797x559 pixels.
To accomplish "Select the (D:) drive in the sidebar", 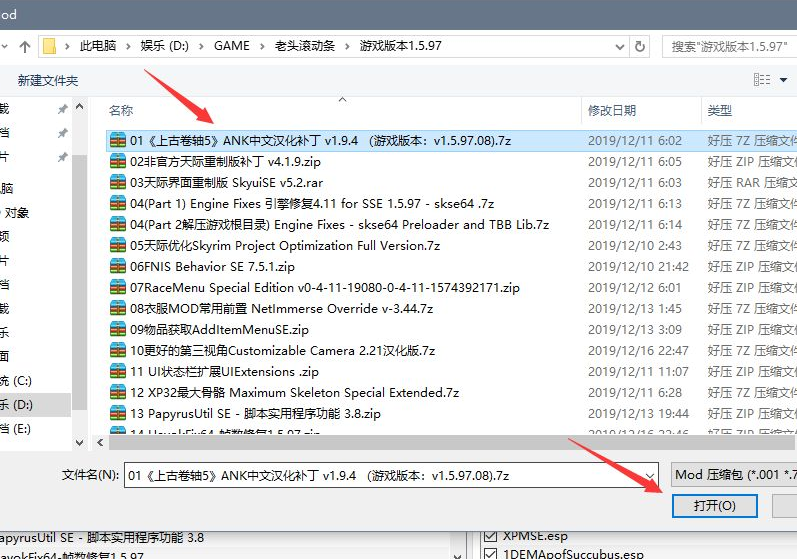I will click(33, 405).
